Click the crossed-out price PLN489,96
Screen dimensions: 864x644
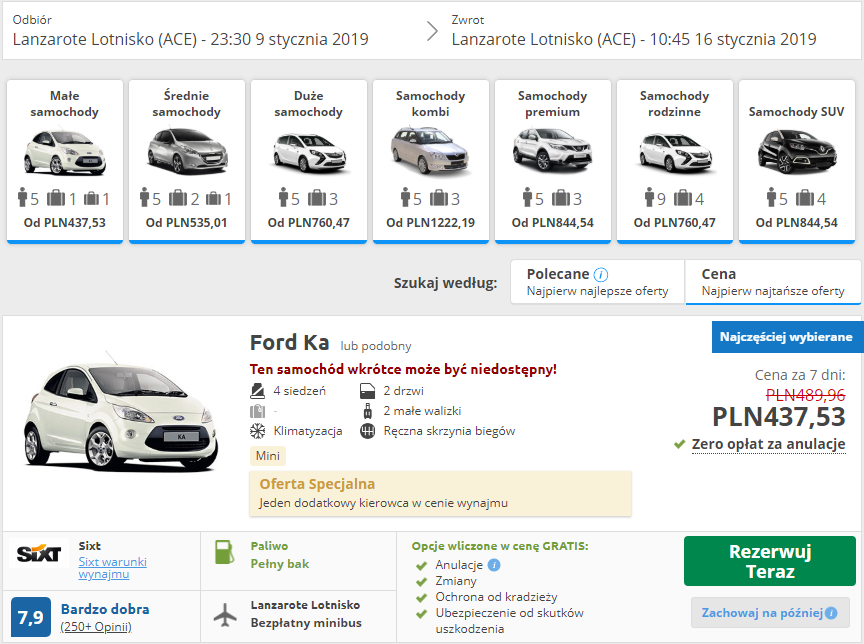tap(805, 395)
